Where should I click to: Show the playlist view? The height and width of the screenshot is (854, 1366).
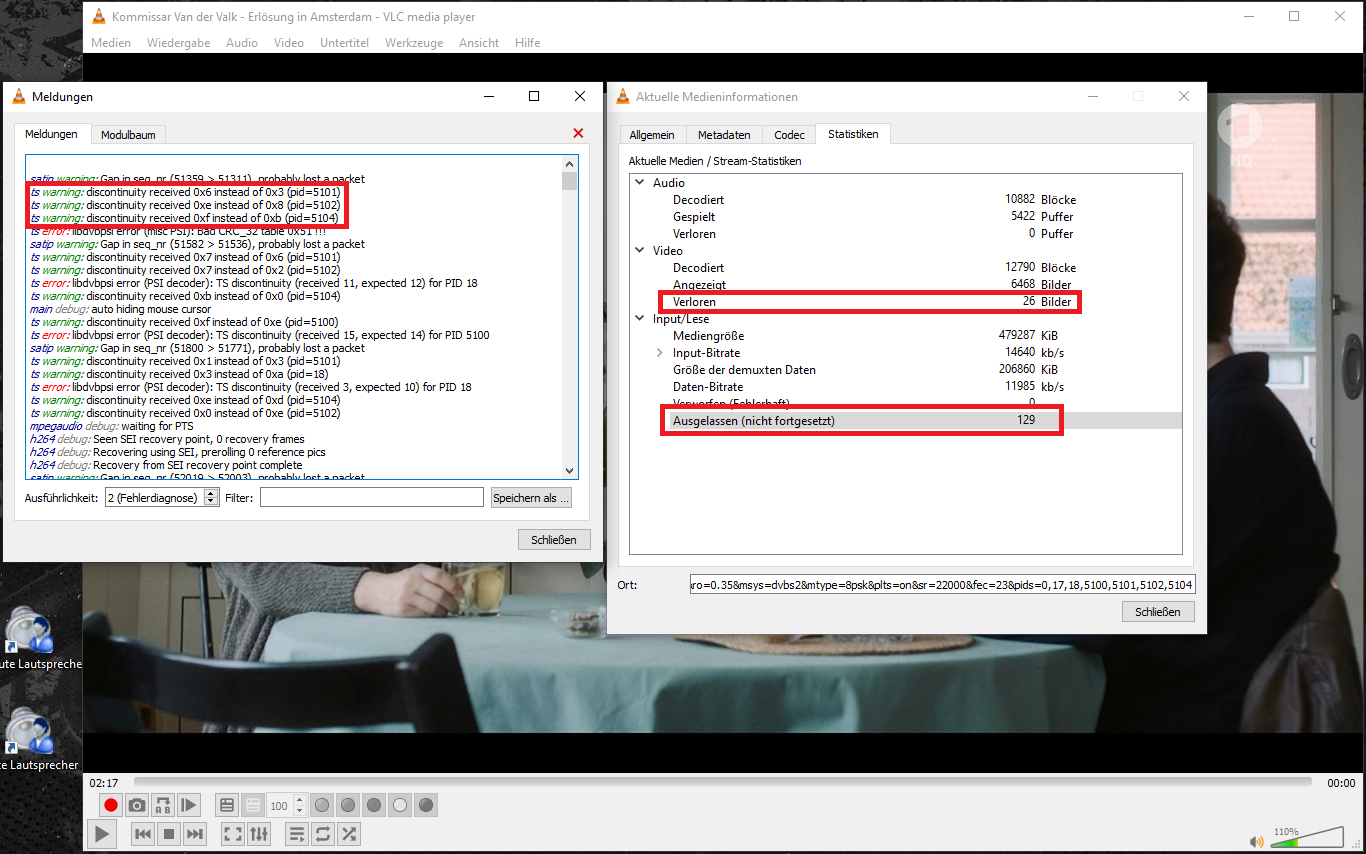tap(297, 834)
